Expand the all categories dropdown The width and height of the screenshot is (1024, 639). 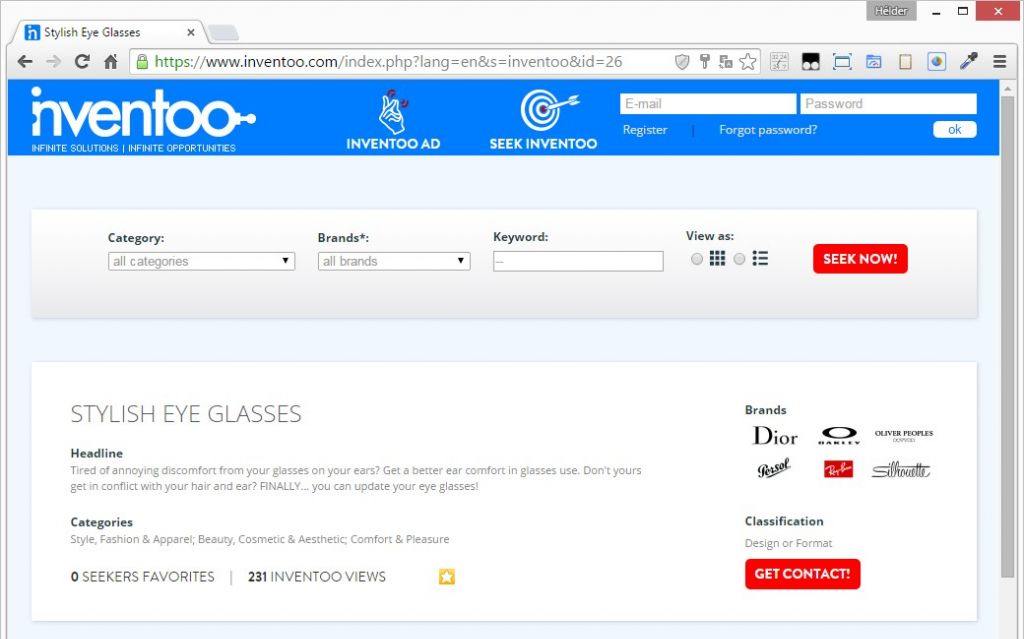tap(201, 261)
